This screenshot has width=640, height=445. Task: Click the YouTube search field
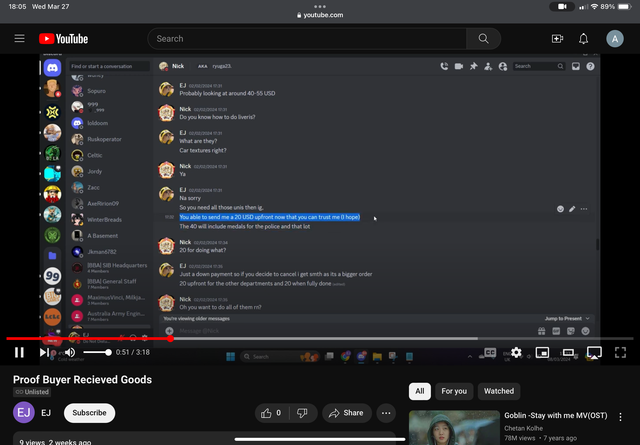pyautogui.click(x=307, y=39)
